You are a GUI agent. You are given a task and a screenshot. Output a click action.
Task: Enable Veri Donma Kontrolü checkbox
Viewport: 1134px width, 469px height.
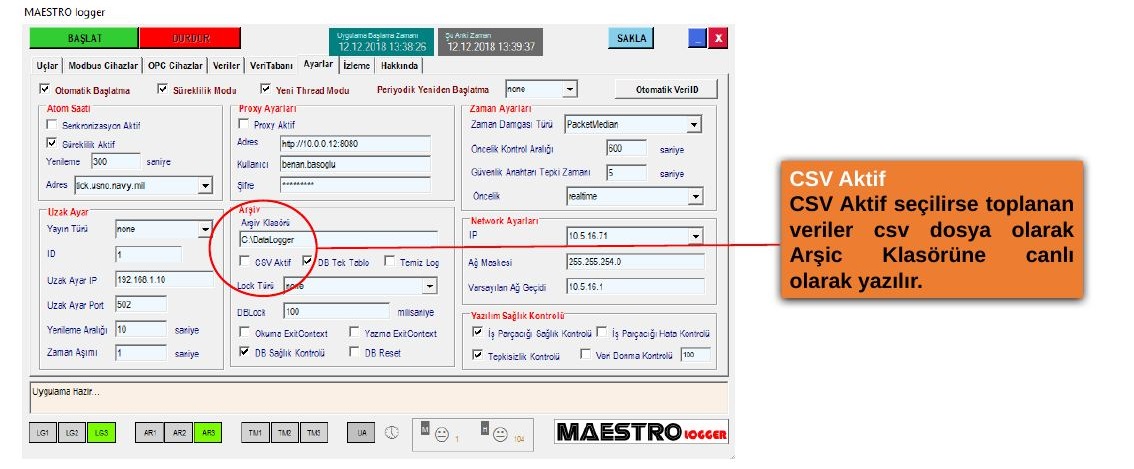tap(586, 355)
